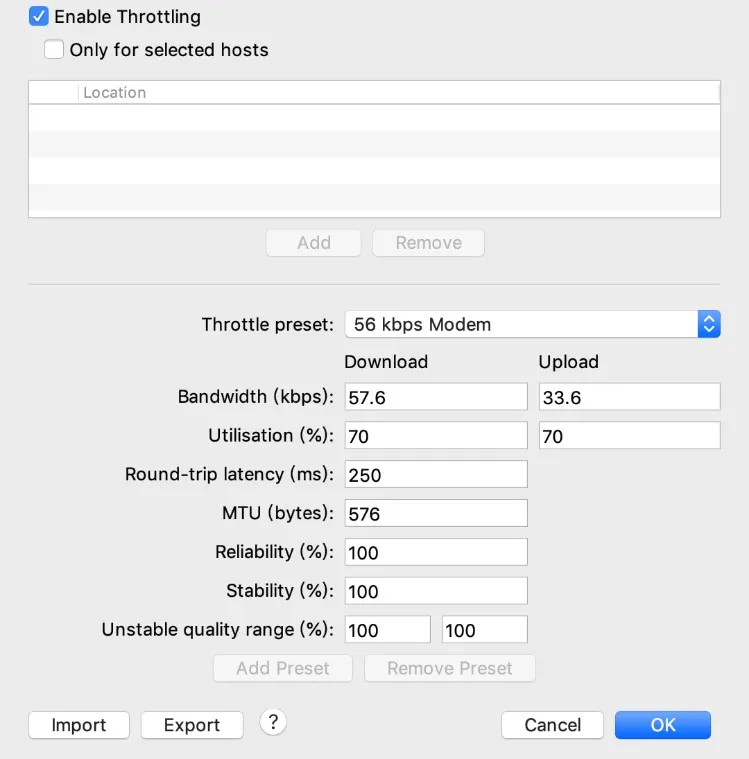Click the Upload utilisation field

pyautogui.click(x=629, y=436)
